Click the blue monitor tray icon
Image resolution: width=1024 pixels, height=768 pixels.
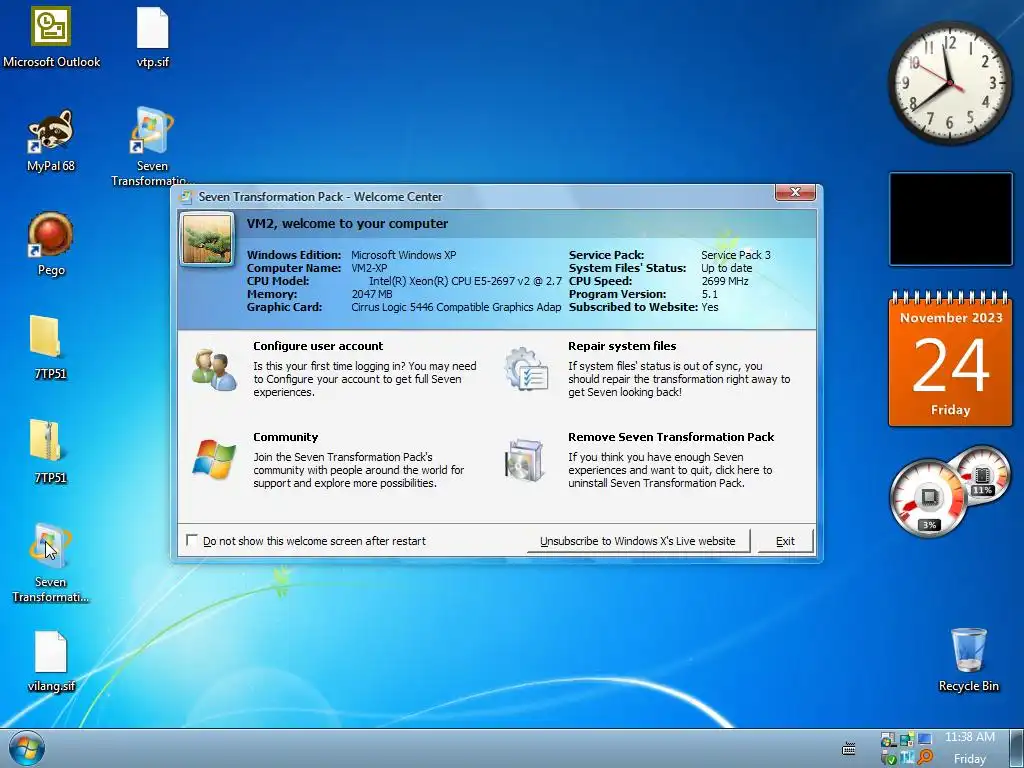925,739
